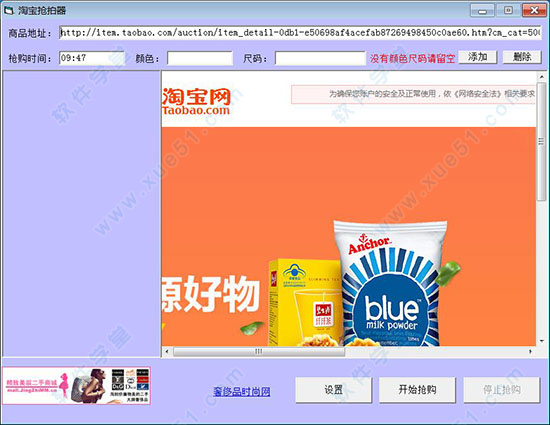Click the vertical scrollbar down arrow

pos(541,341)
